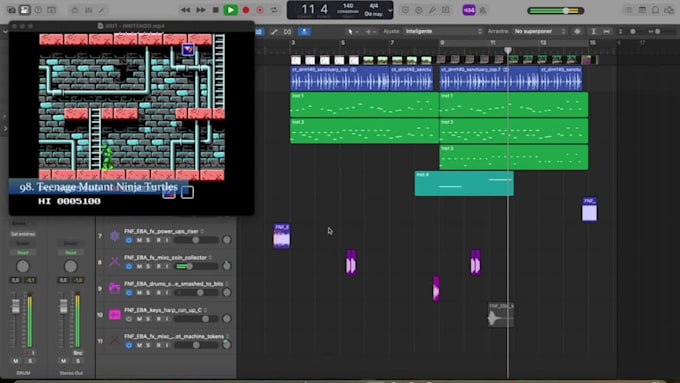Screen dimensions: 680x383
Task: Toggle the metronome icon
Action: point(483,10)
